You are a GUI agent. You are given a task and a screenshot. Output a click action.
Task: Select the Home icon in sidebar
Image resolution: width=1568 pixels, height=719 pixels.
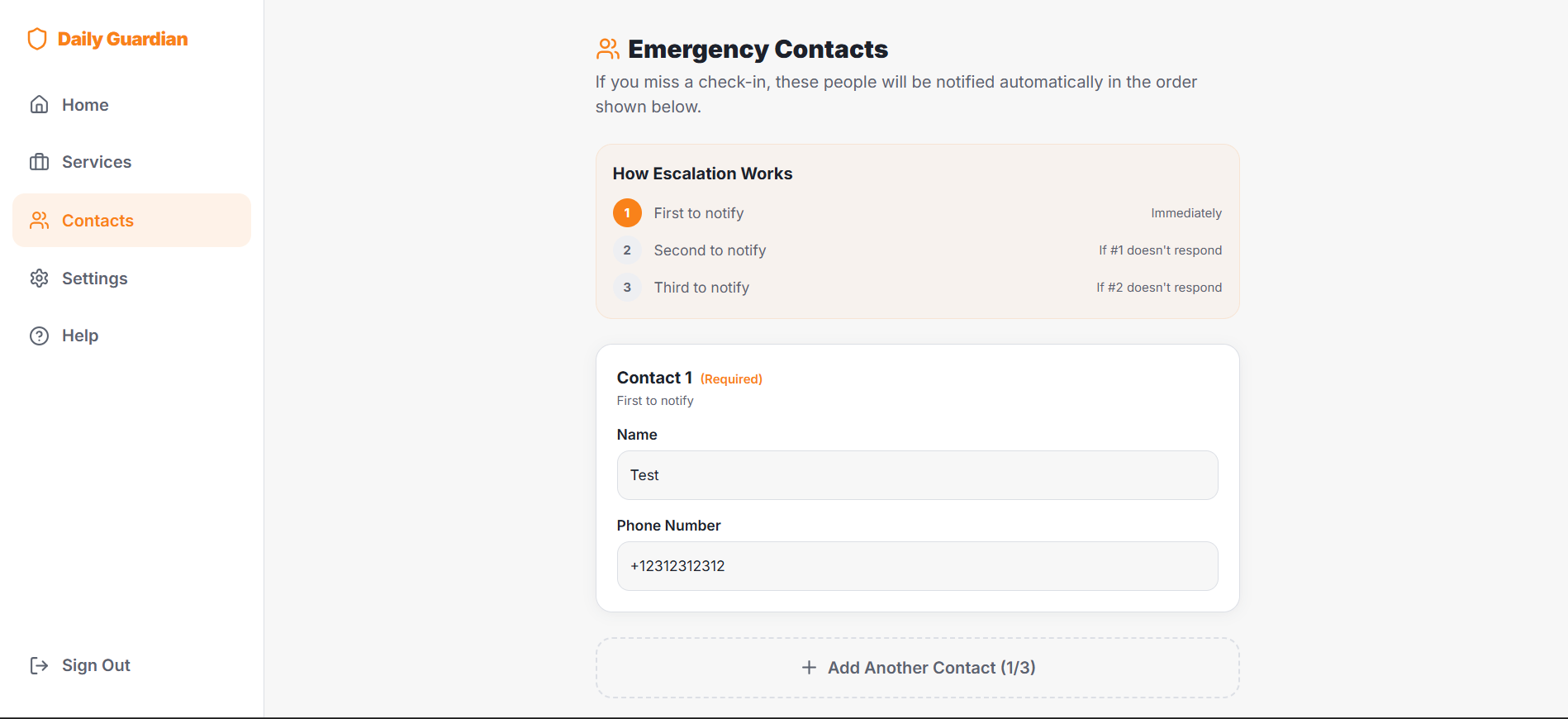click(40, 104)
